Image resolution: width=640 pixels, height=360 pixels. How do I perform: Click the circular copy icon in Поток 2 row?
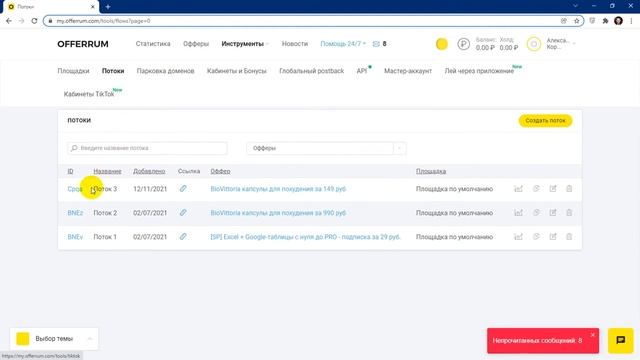(x=536, y=213)
